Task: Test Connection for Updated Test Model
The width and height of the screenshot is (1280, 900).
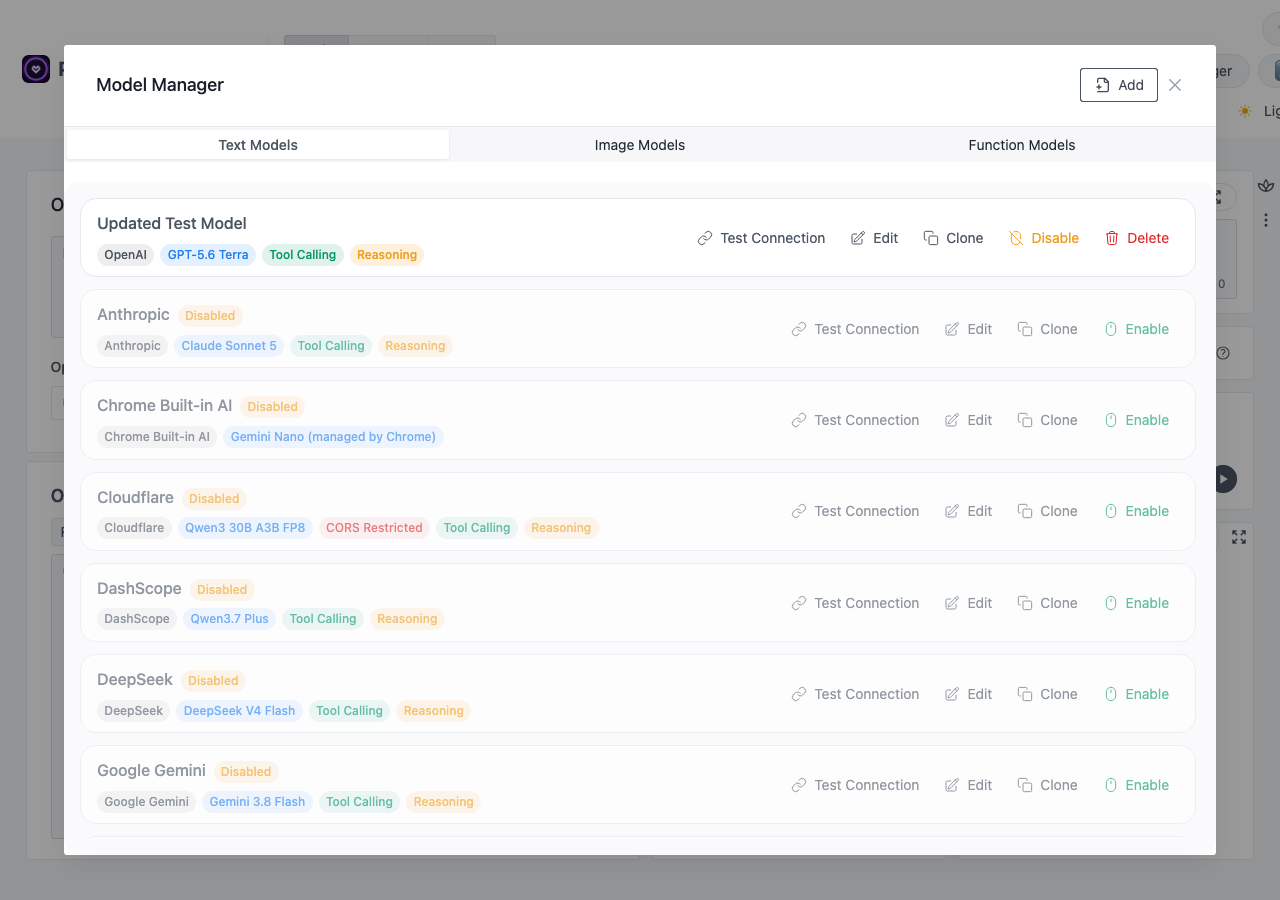Action: [761, 238]
